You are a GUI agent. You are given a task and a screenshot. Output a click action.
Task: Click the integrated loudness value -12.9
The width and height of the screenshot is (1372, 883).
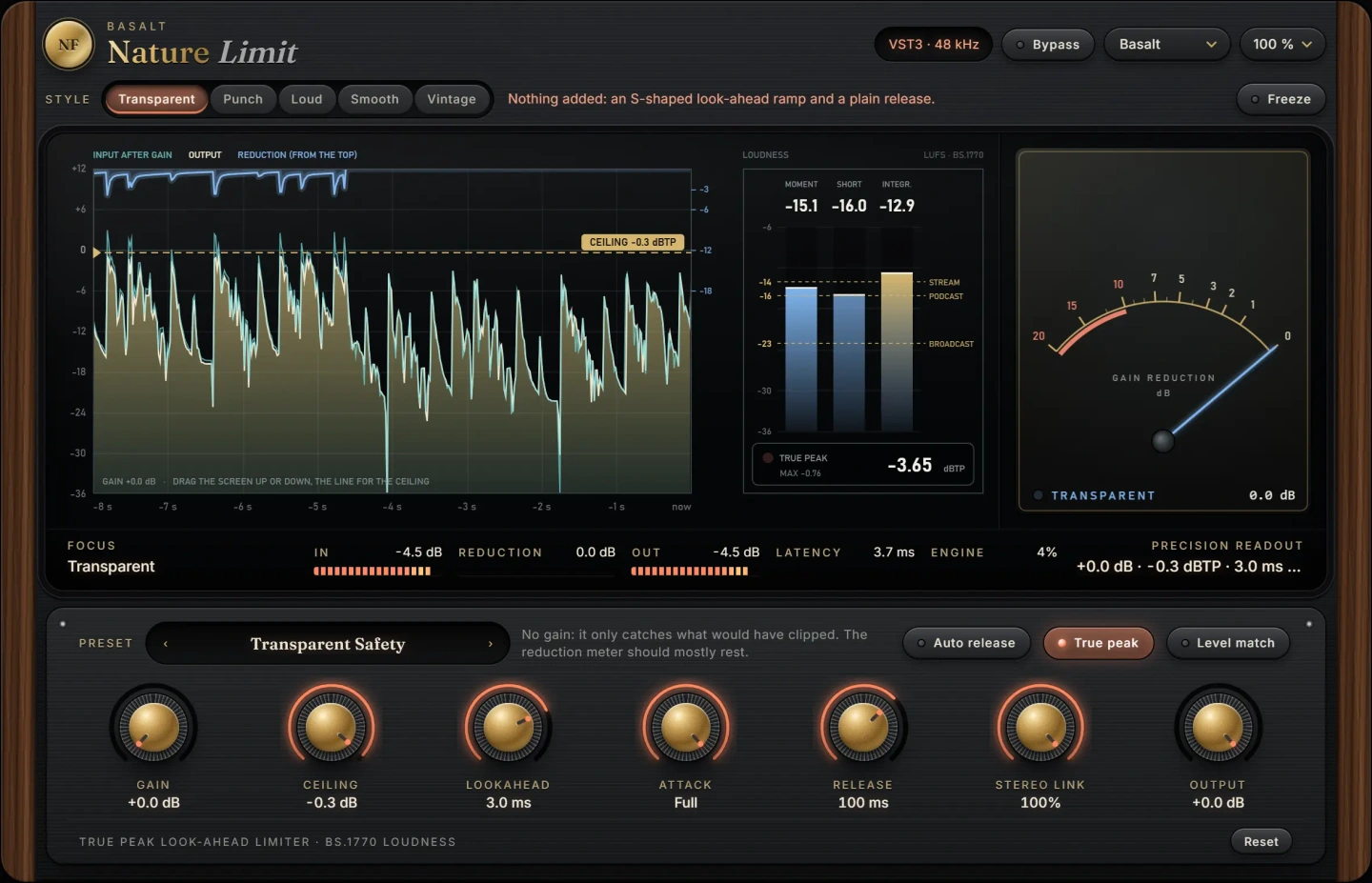[897, 206]
